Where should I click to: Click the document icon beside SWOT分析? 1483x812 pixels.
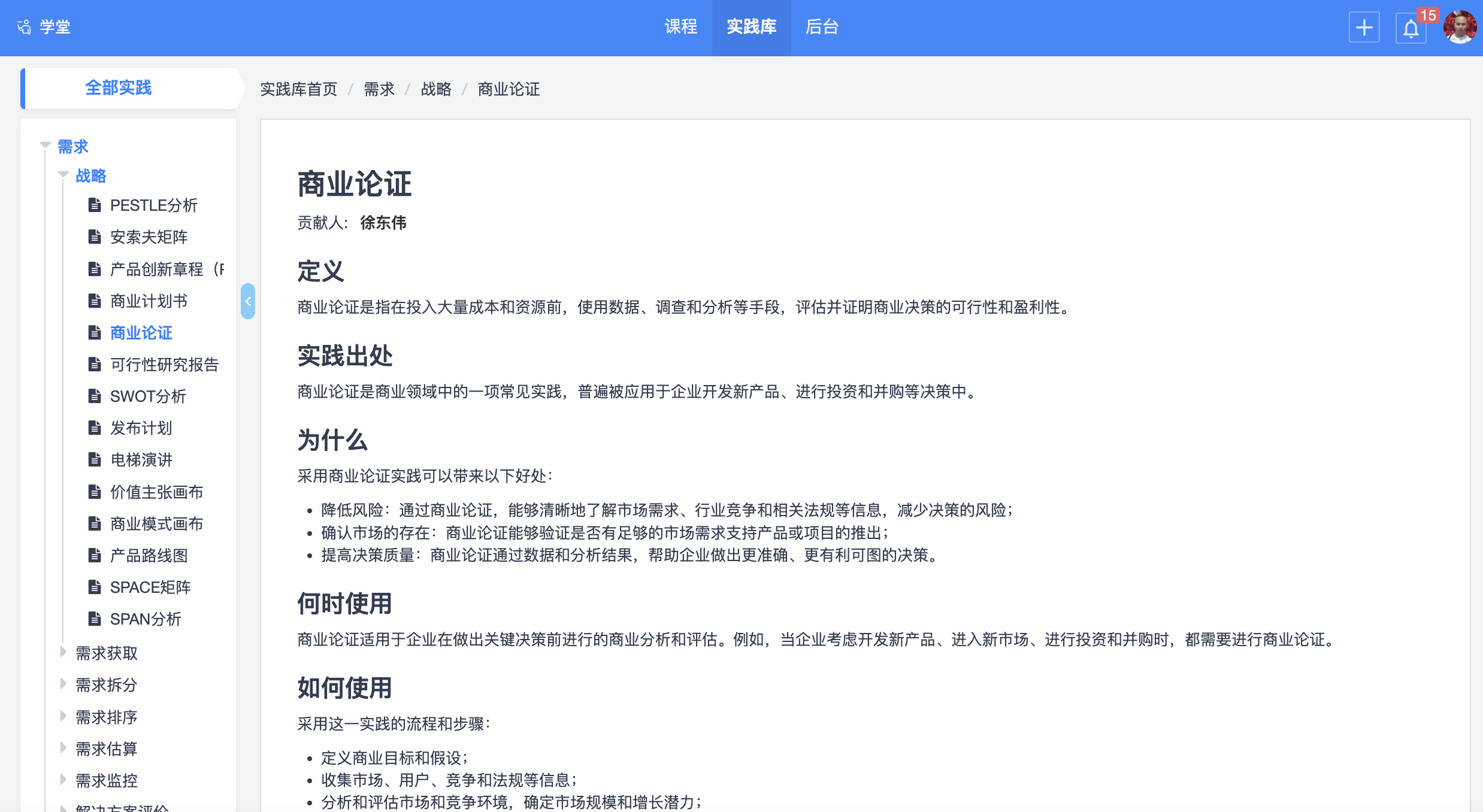(x=95, y=396)
